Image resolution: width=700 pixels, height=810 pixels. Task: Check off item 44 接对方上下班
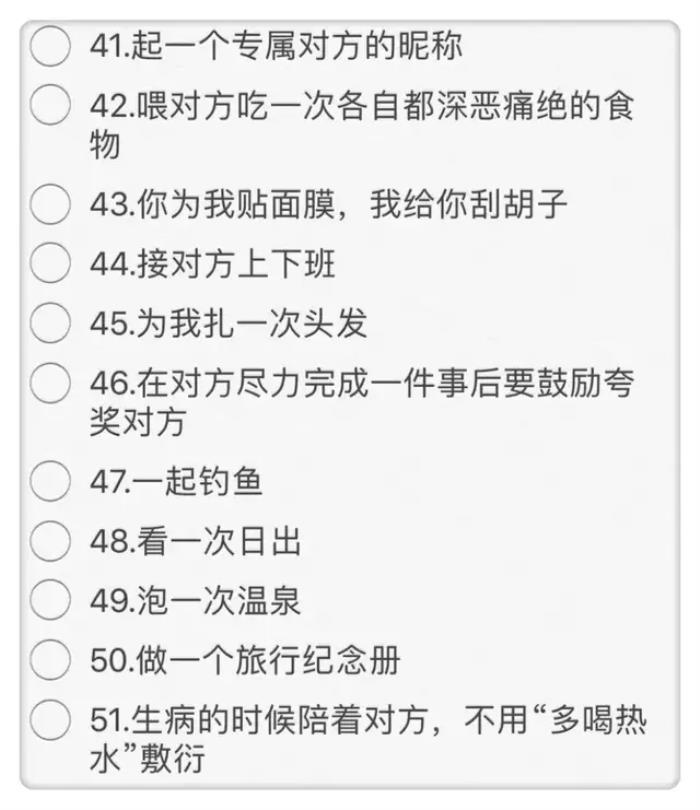coord(50,264)
